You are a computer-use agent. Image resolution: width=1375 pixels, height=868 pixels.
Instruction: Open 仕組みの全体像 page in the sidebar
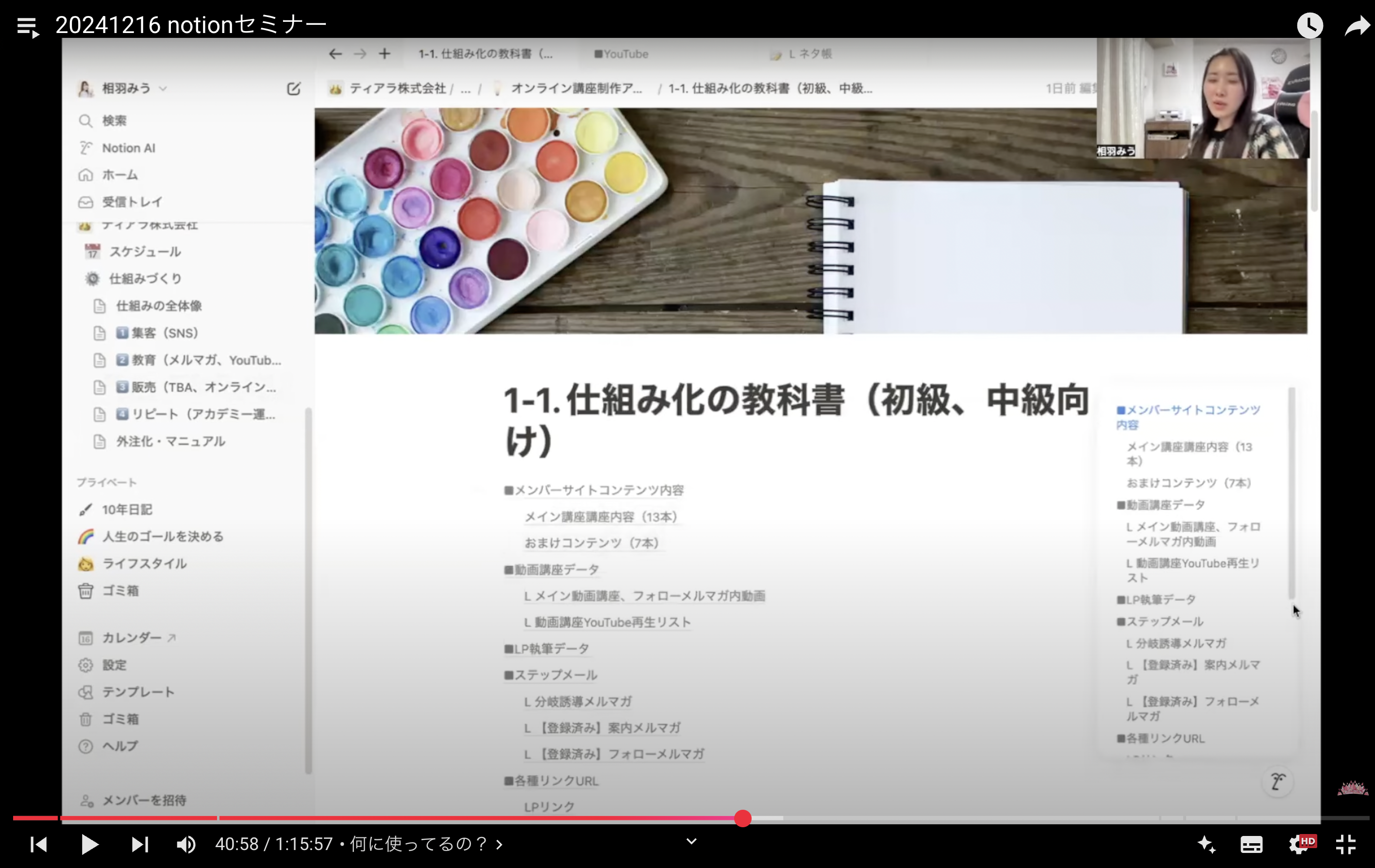click(x=159, y=306)
